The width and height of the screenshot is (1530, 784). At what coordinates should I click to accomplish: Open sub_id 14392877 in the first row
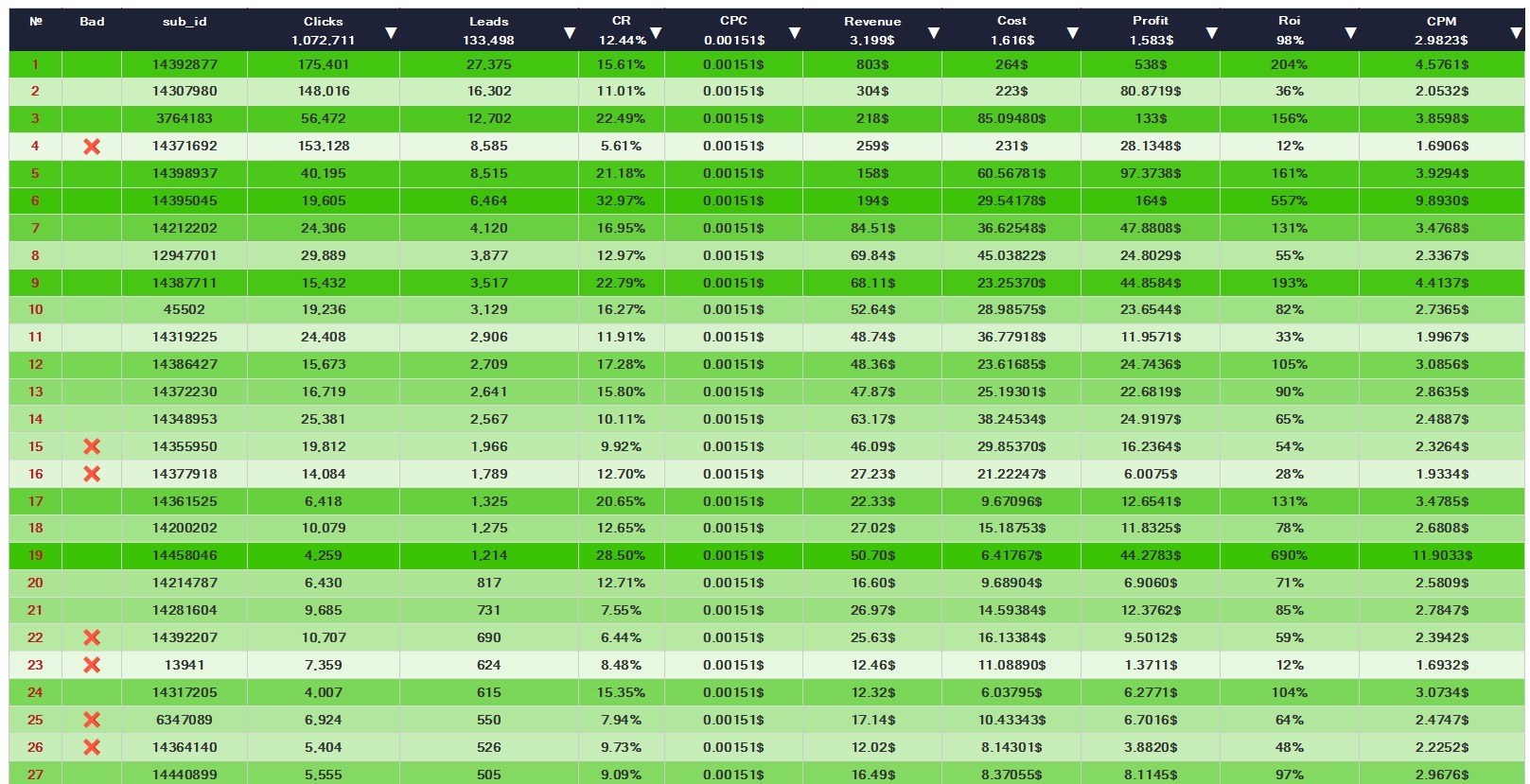click(x=185, y=64)
